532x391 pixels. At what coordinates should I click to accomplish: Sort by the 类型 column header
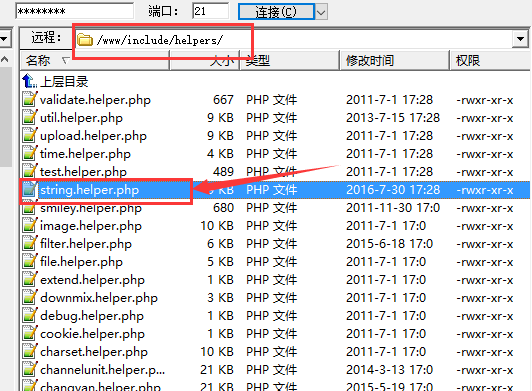(289, 61)
